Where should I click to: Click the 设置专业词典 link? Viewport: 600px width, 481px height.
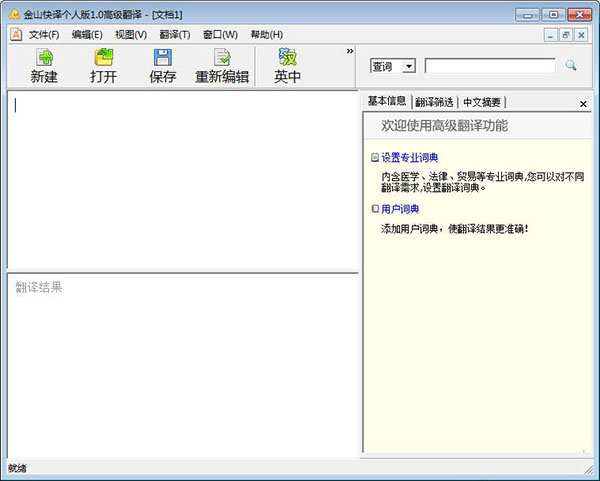(x=409, y=157)
